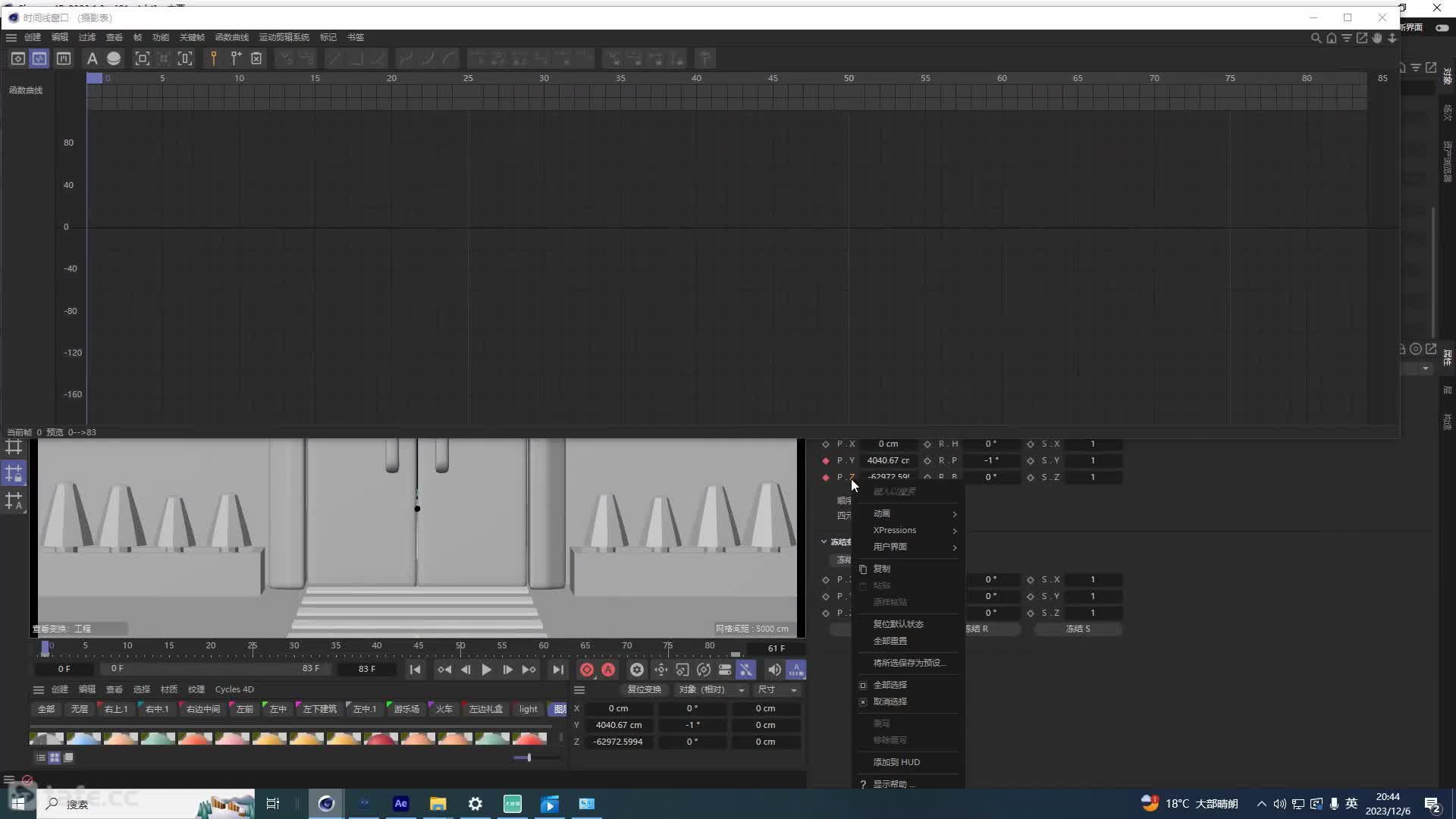
Task: Select the 全部 material layer tab
Action: (46, 709)
